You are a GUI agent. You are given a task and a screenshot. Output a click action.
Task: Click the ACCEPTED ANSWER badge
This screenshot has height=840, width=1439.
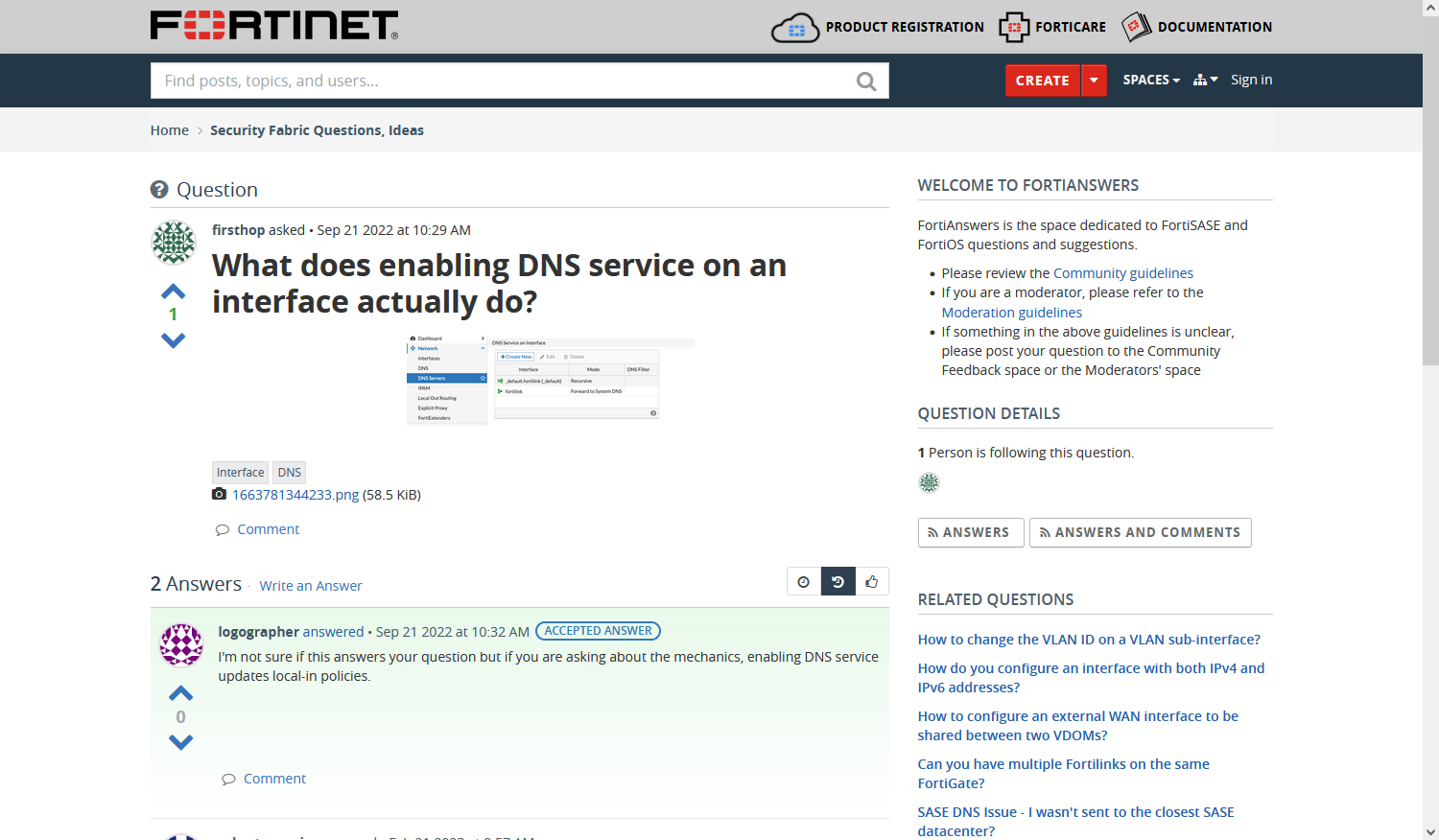[x=598, y=631]
